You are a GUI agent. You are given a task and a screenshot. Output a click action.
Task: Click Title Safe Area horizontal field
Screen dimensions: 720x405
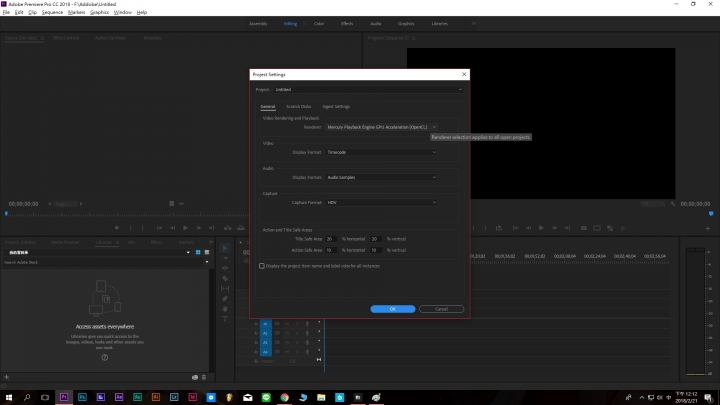pos(331,239)
